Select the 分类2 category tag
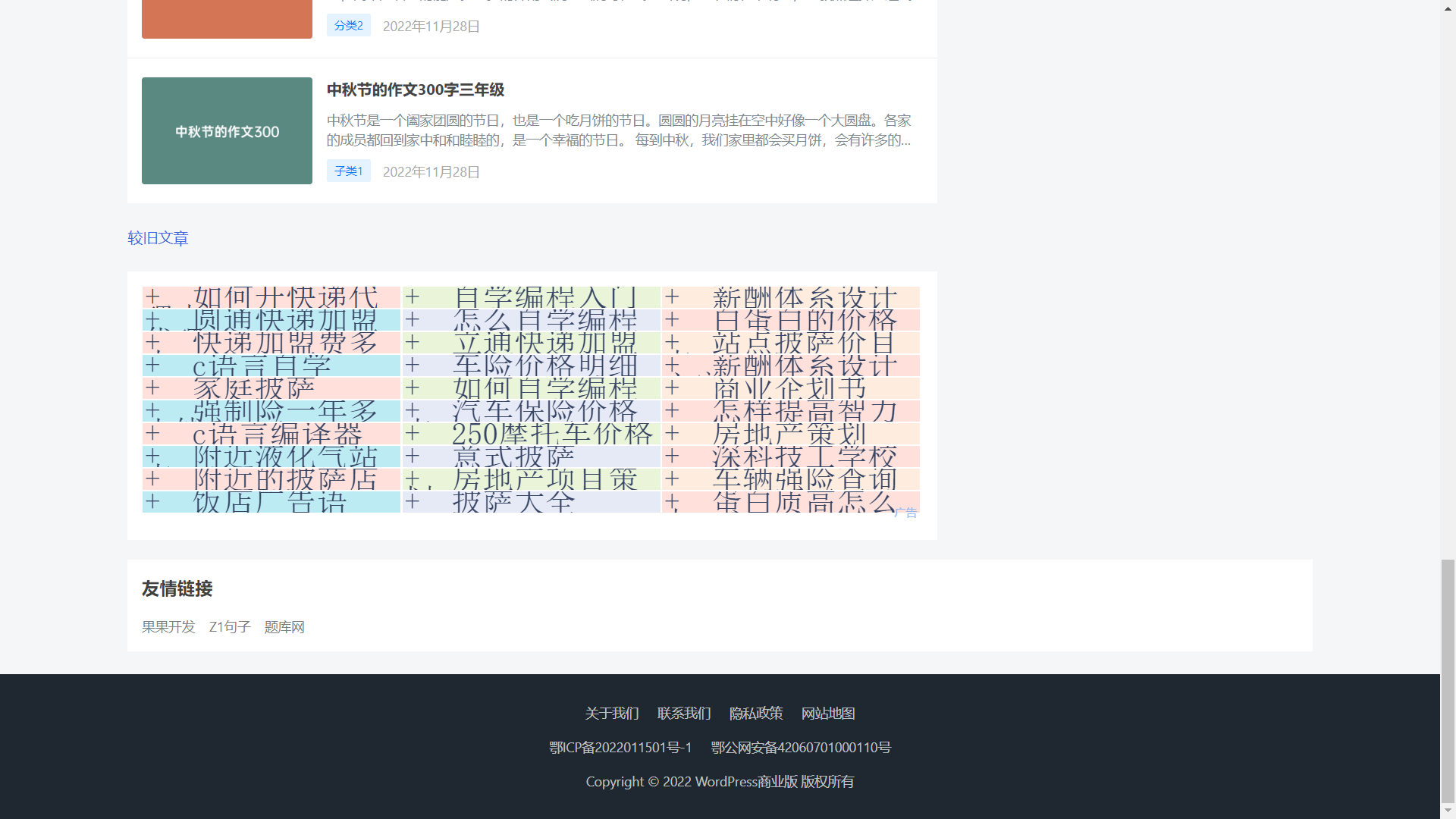 (348, 26)
